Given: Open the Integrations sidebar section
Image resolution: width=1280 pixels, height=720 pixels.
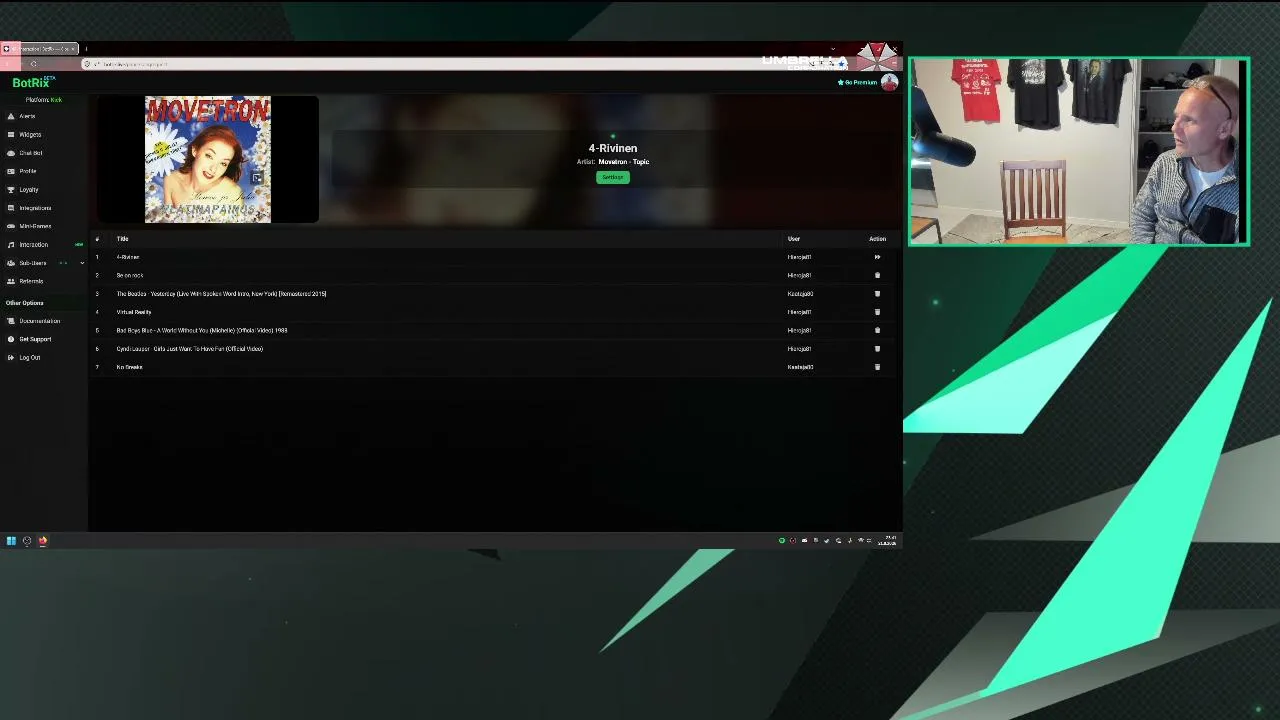Looking at the screenshot, I should (35, 208).
